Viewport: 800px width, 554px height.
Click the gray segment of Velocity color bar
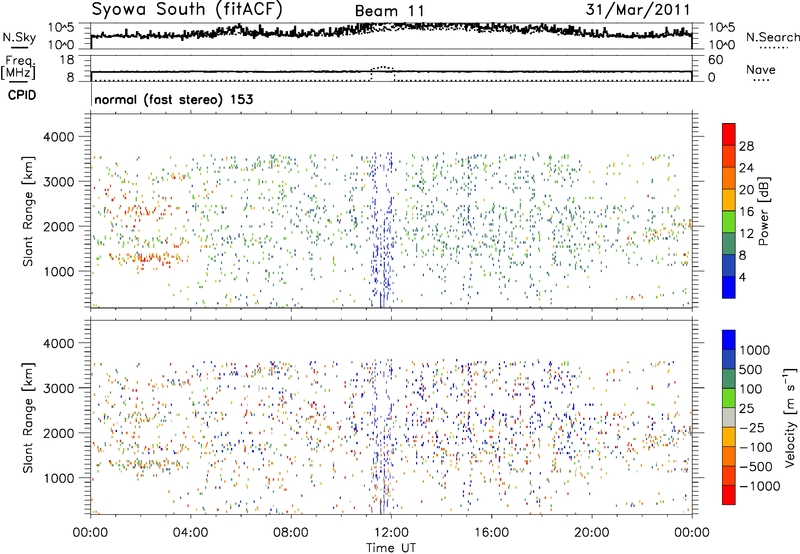(x=729, y=417)
